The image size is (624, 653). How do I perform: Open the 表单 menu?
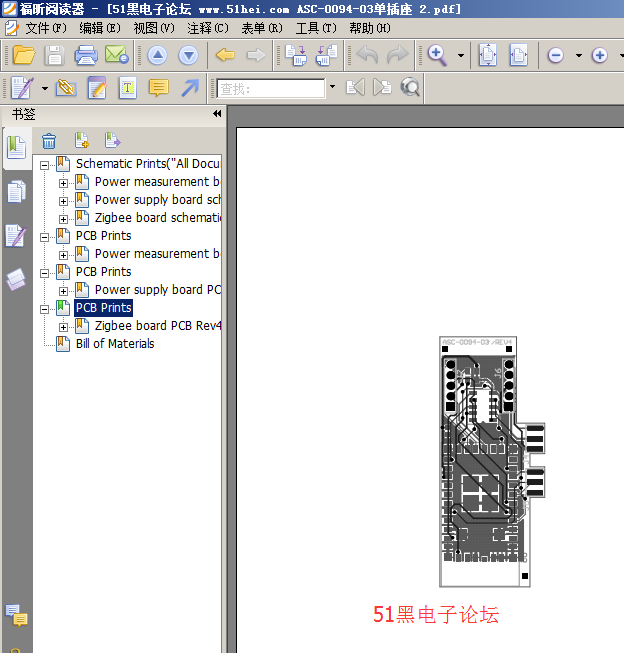262,28
